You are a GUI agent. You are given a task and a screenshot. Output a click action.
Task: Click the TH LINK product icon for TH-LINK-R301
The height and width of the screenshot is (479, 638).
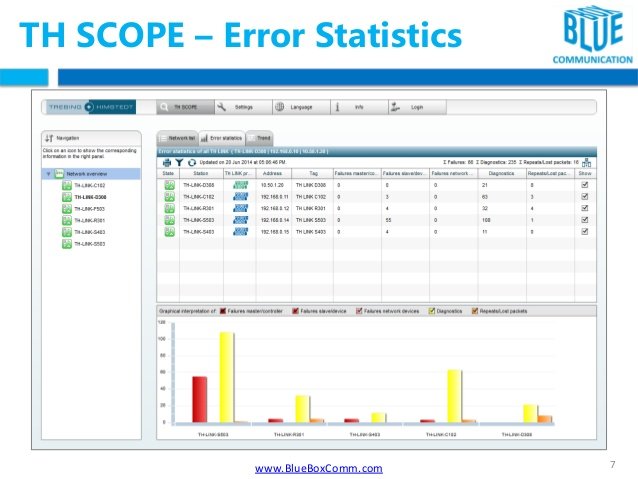pyautogui.click(x=240, y=207)
